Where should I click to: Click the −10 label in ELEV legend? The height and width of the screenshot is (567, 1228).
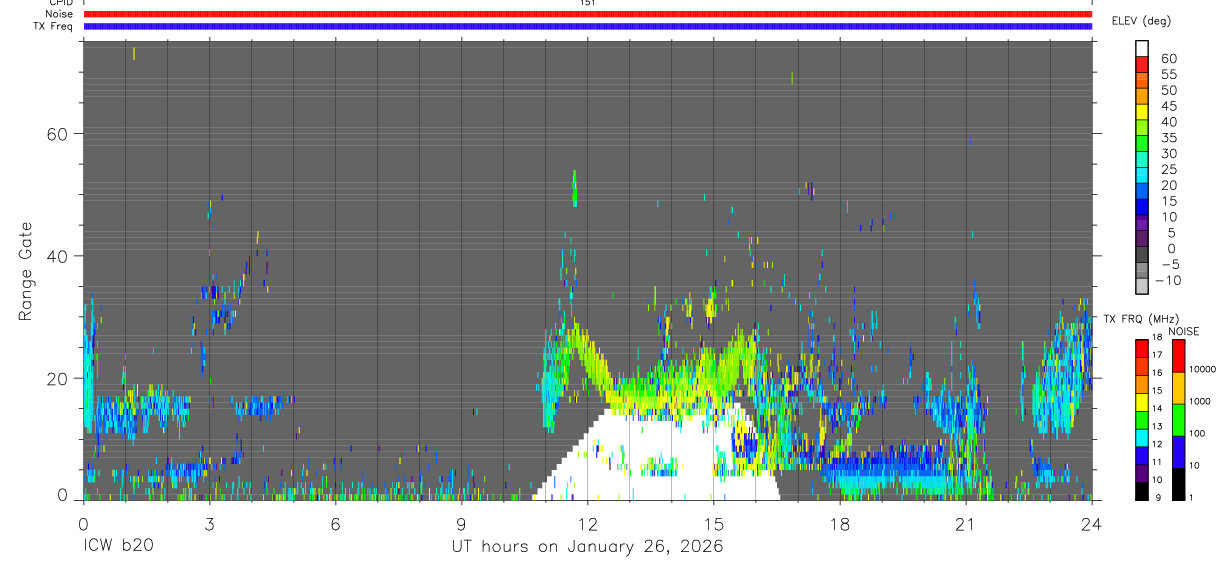[1168, 281]
